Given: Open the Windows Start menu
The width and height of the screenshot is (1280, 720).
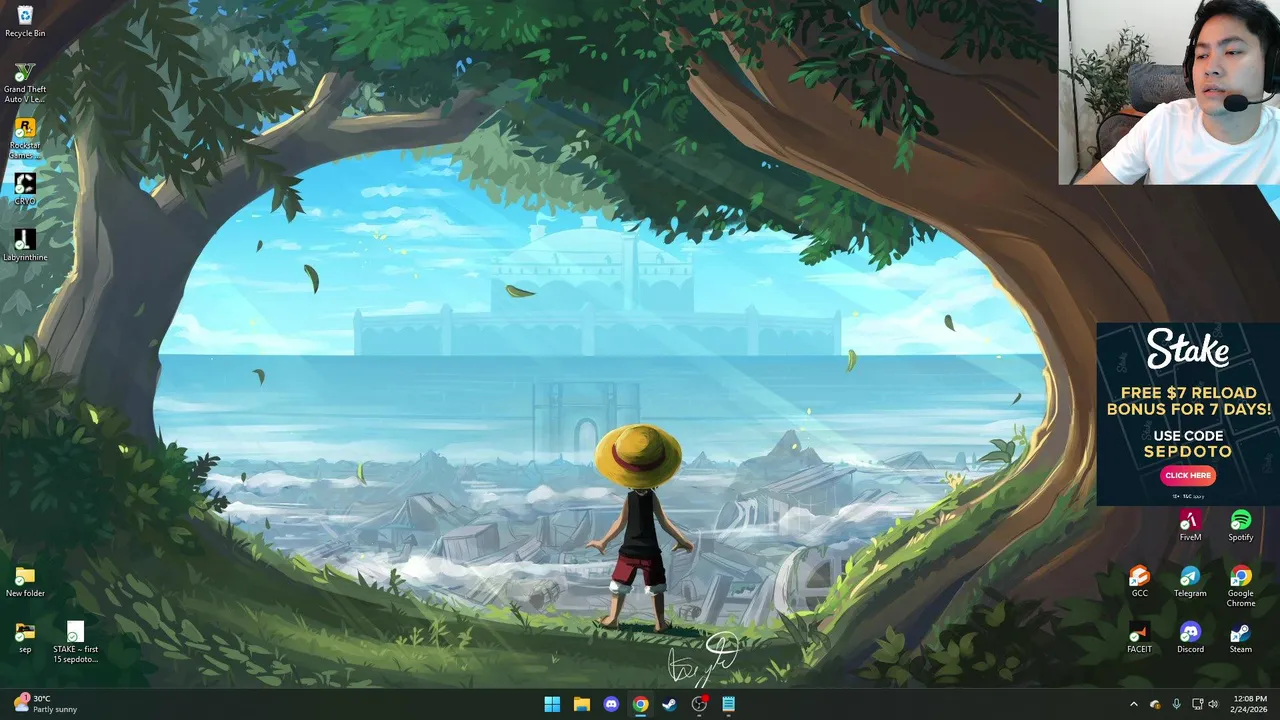Looking at the screenshot, I should 552,704.
